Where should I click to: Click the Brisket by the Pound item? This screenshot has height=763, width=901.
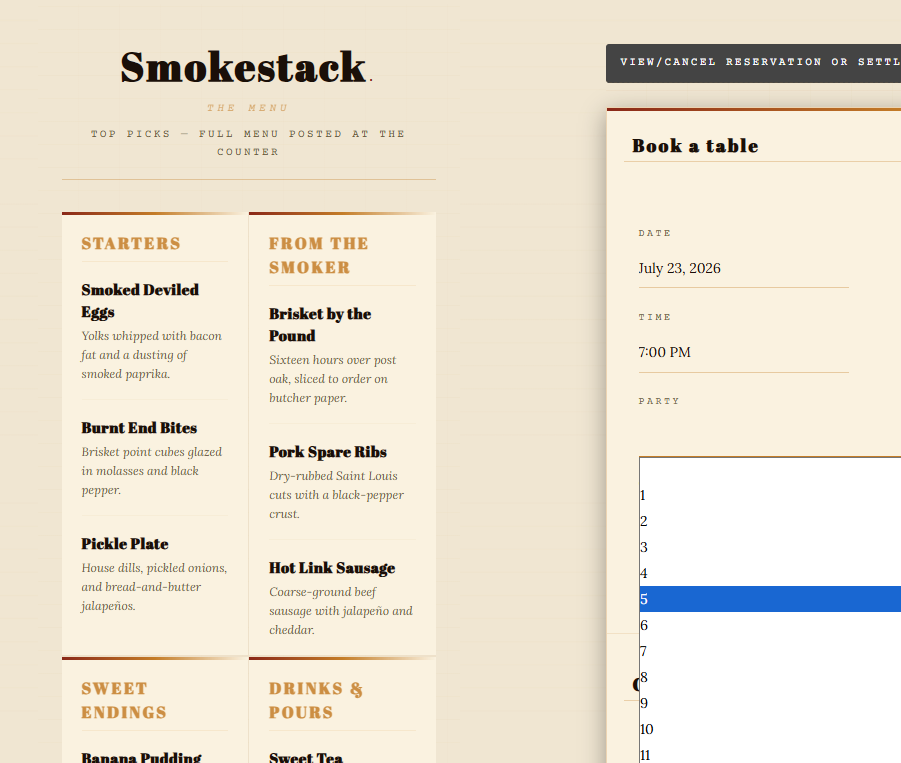tap(320, 325)
